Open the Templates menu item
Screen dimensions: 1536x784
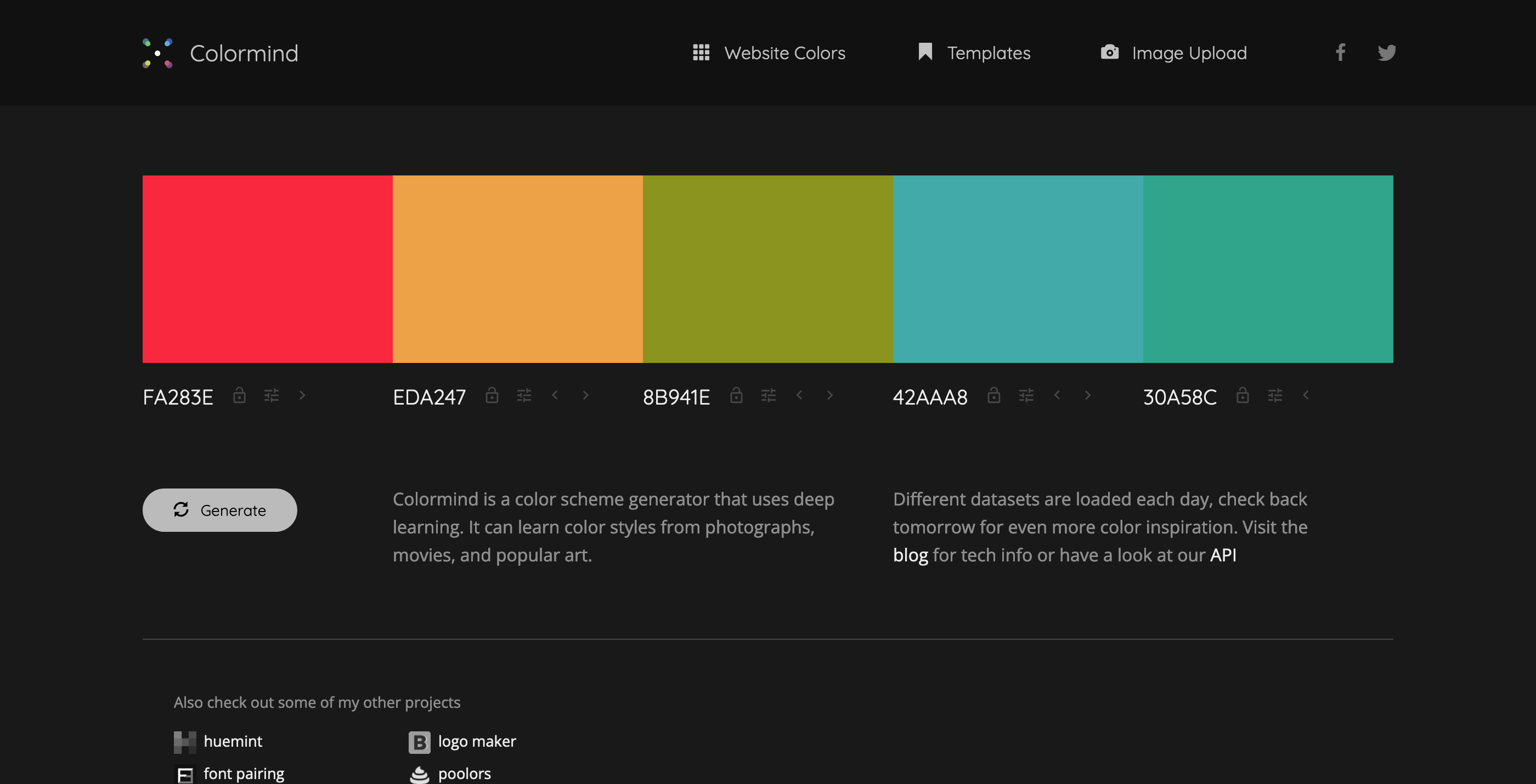pyautogui.click(x=989, y=53)
